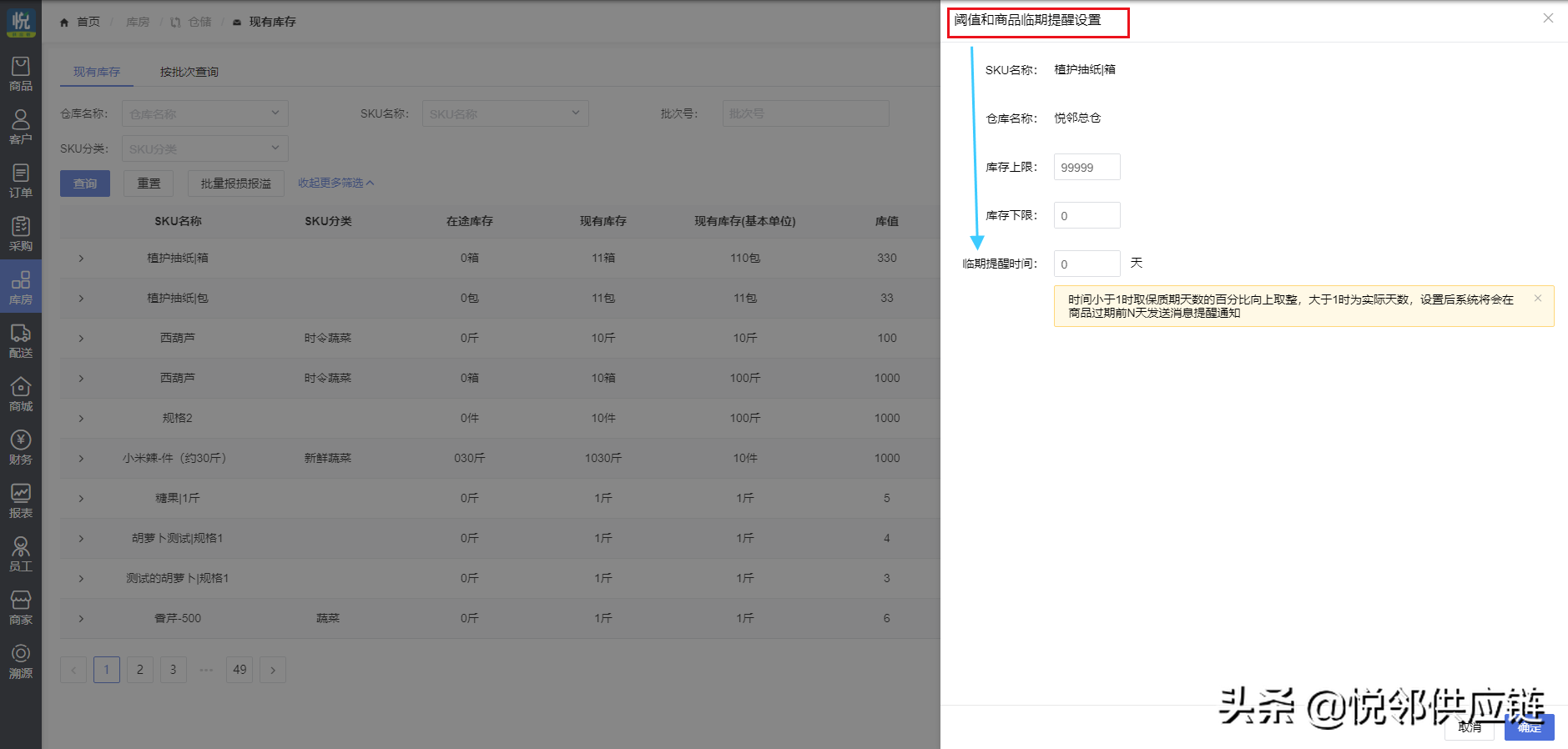The image size is (1568, 749).
Task: Click the 现有库存(基本单位) column header
Action: point(745,221)
